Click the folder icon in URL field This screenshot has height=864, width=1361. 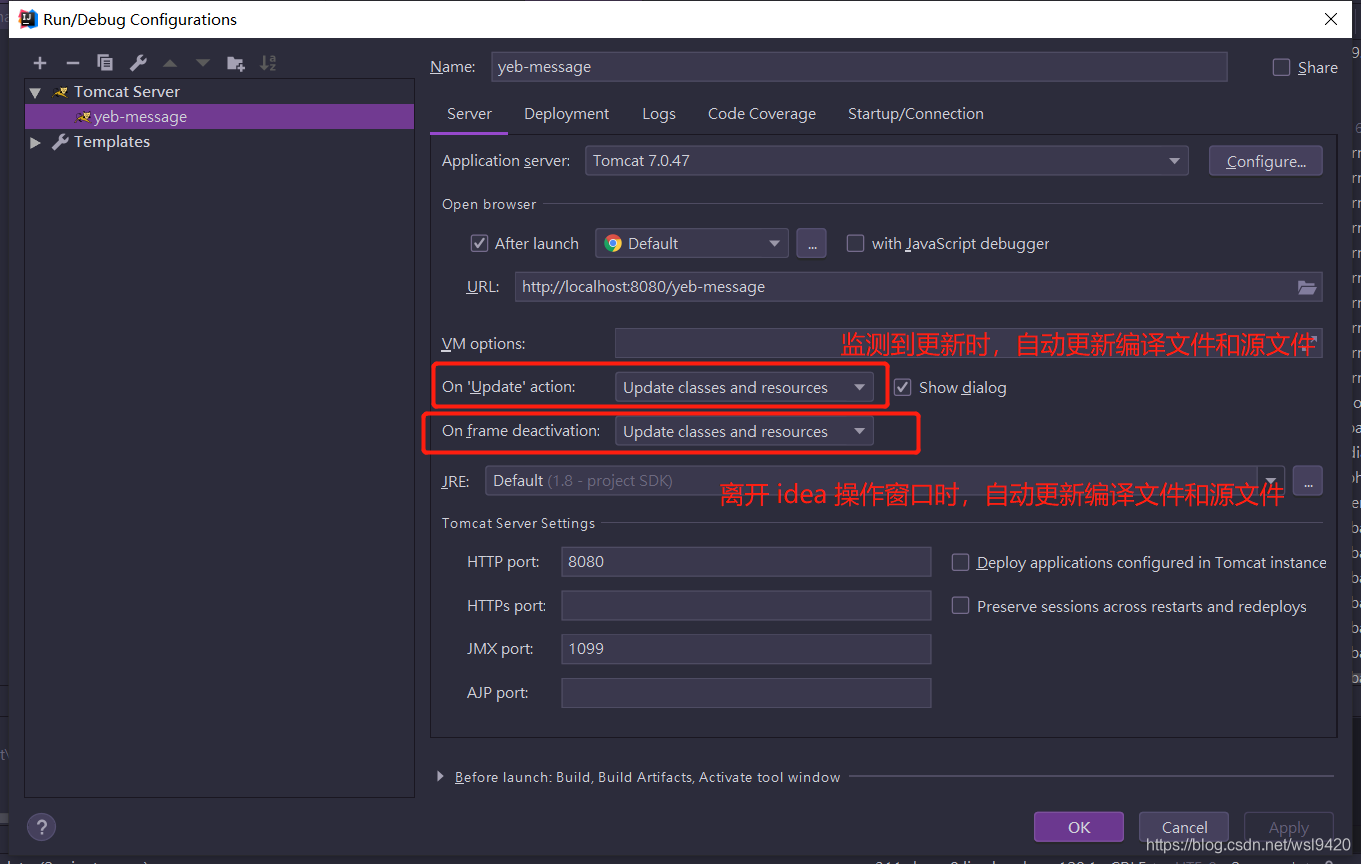1307,287
